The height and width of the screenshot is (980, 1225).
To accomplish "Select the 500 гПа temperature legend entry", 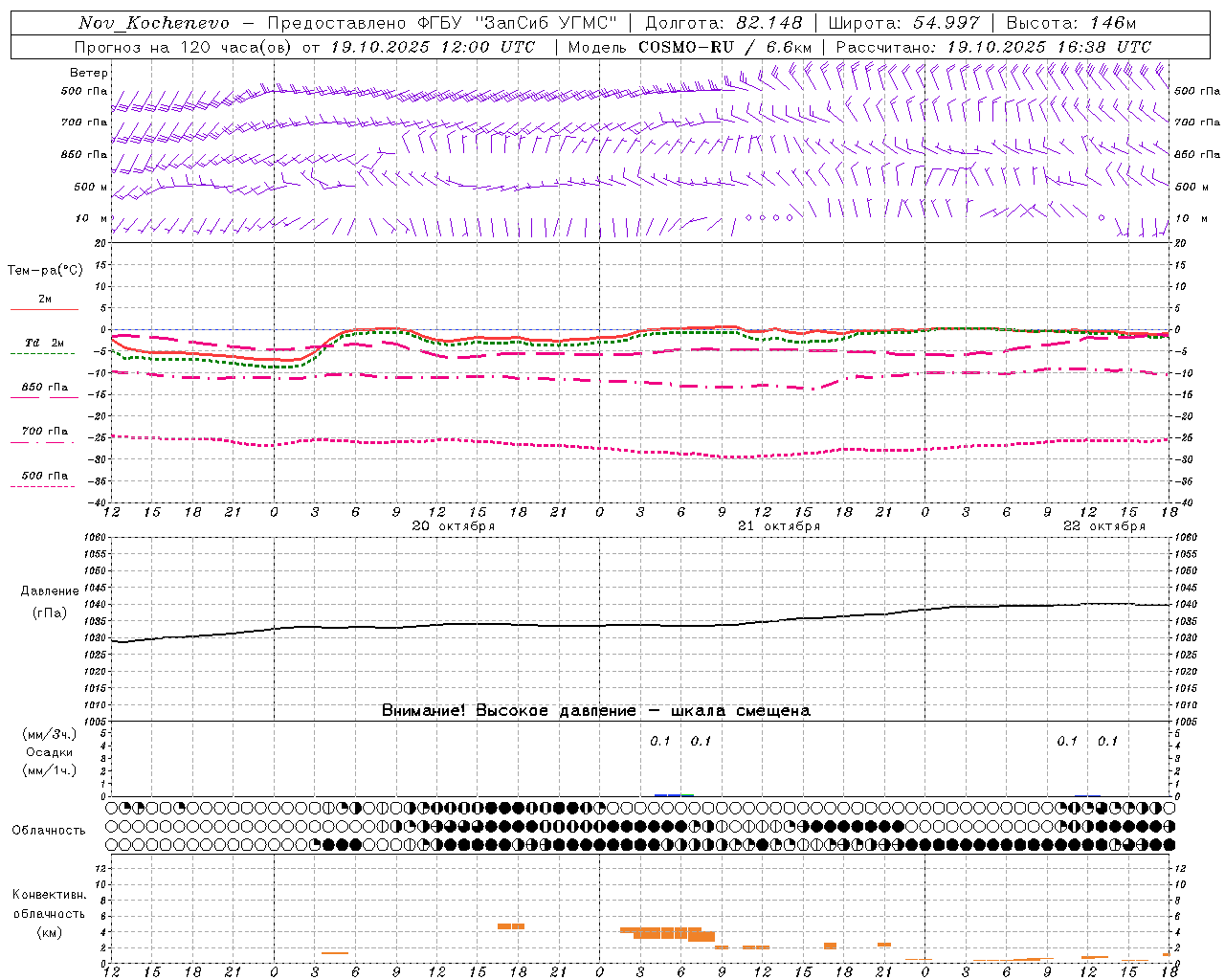I will click(45, 475).
